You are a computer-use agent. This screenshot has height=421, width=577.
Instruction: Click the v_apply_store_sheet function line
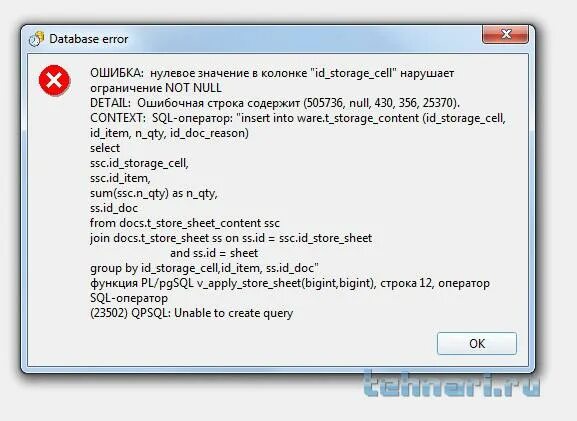[290, 283]
